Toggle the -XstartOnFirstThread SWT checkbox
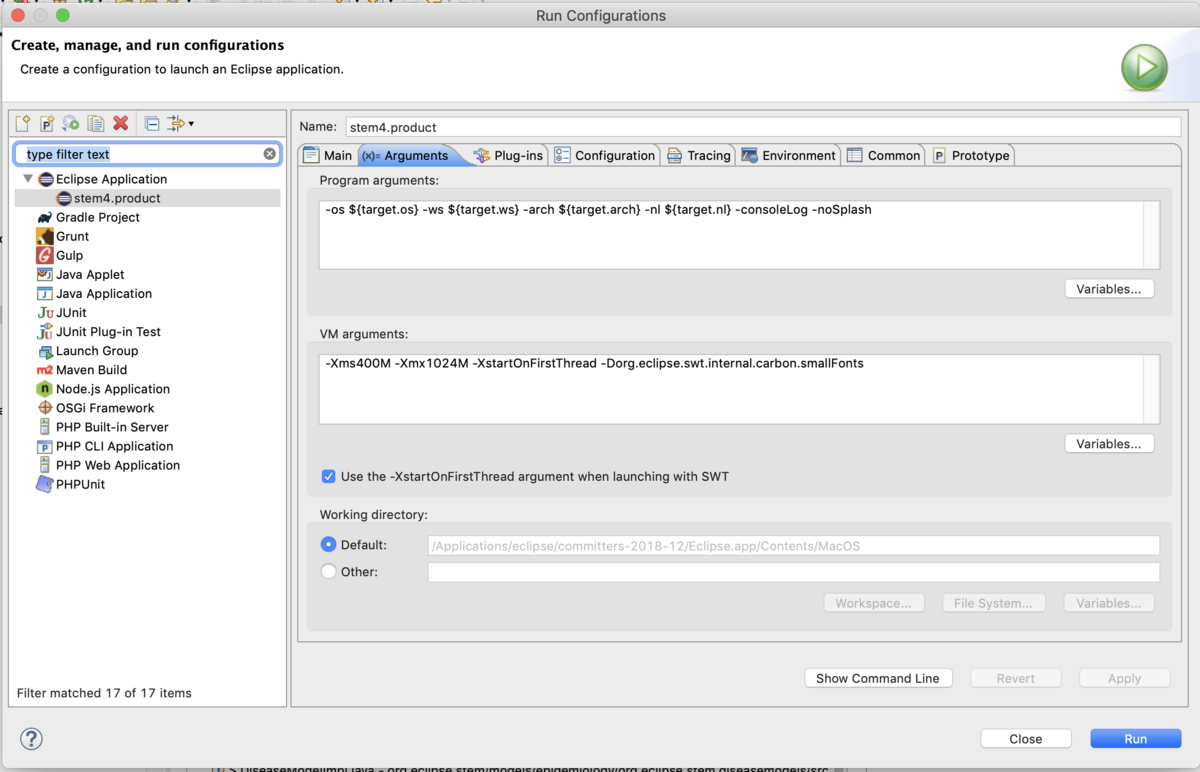 click(x=328, y=477)
